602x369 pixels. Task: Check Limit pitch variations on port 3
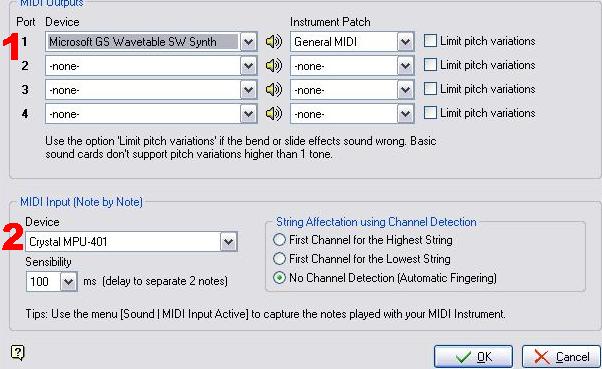click(430, 89)
